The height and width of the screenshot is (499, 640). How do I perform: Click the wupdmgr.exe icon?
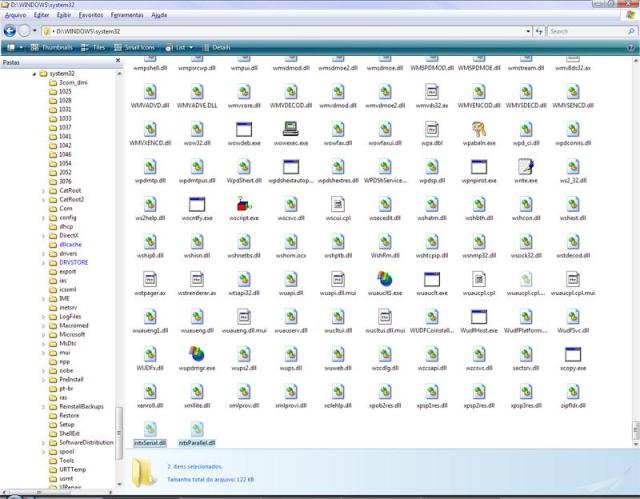click(x=197, y=355)
